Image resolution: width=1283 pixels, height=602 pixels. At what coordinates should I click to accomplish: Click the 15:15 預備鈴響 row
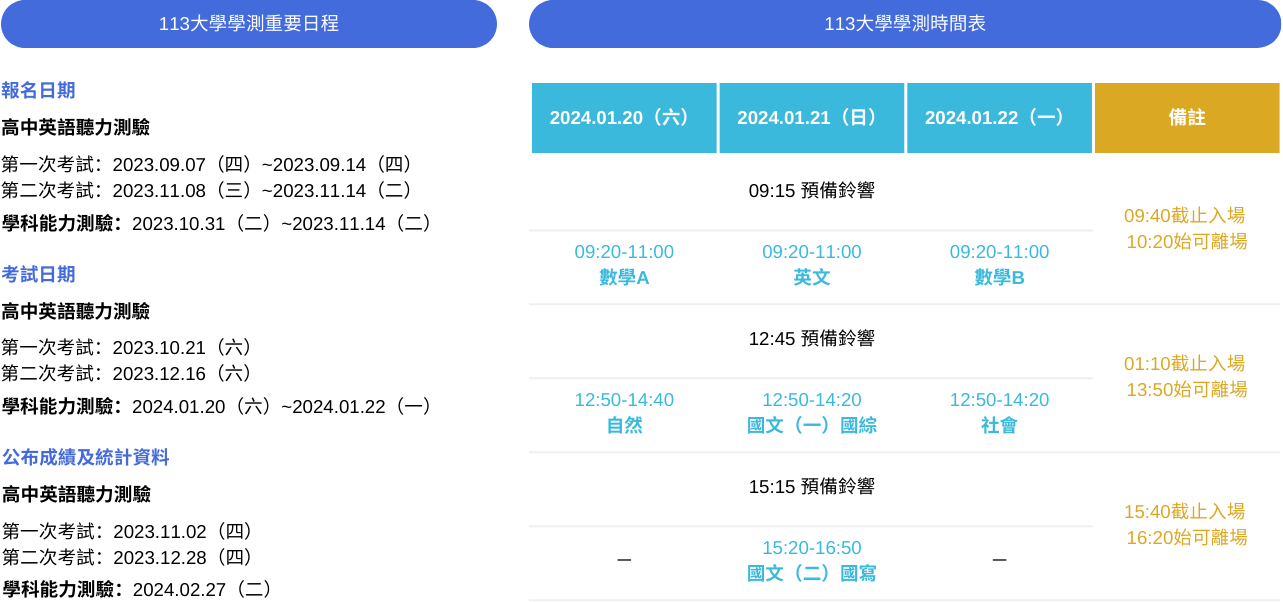click(811, 487)
